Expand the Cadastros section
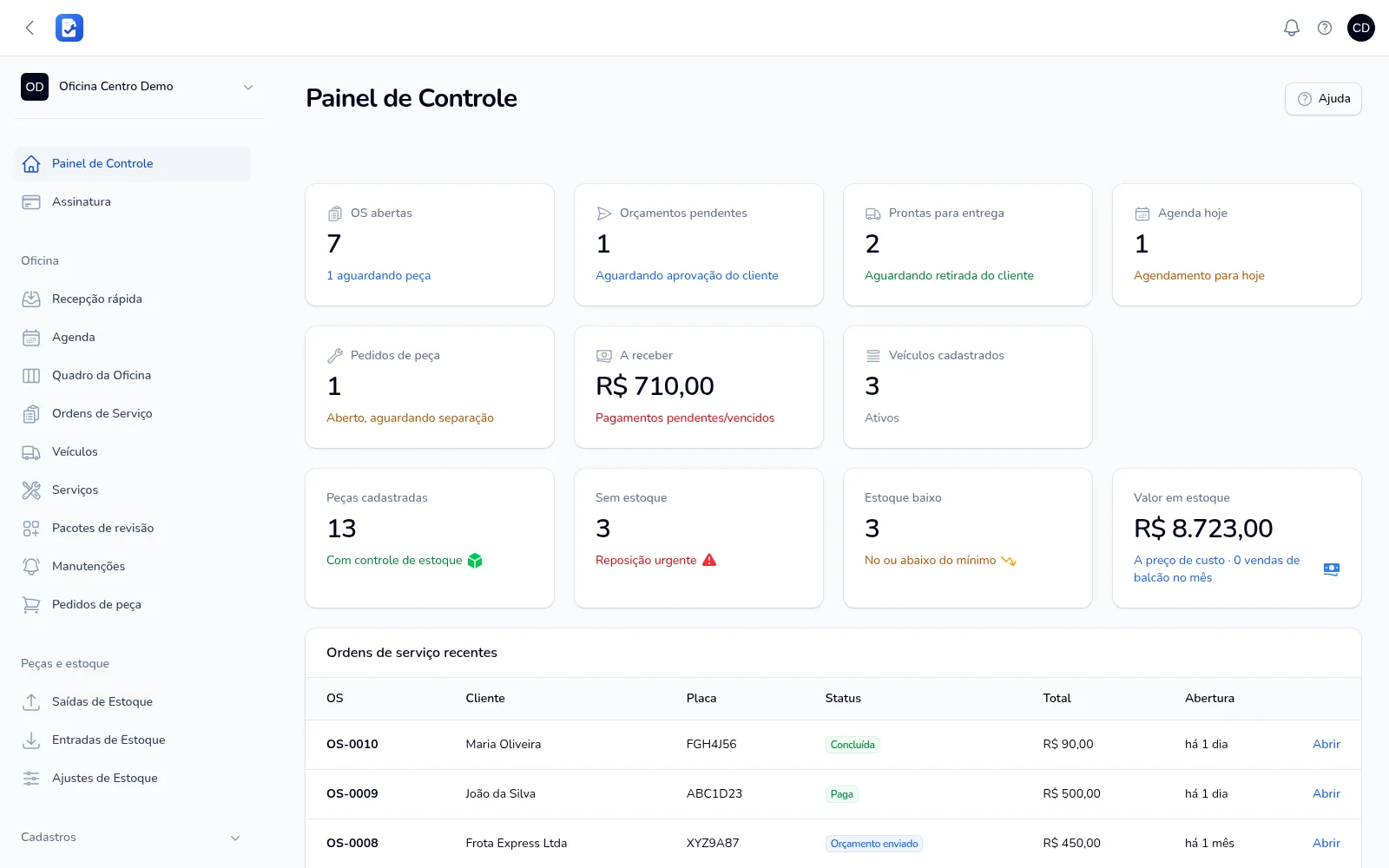Image resolution: width=1389 pixels, height=868 pixels. point(132,838)
